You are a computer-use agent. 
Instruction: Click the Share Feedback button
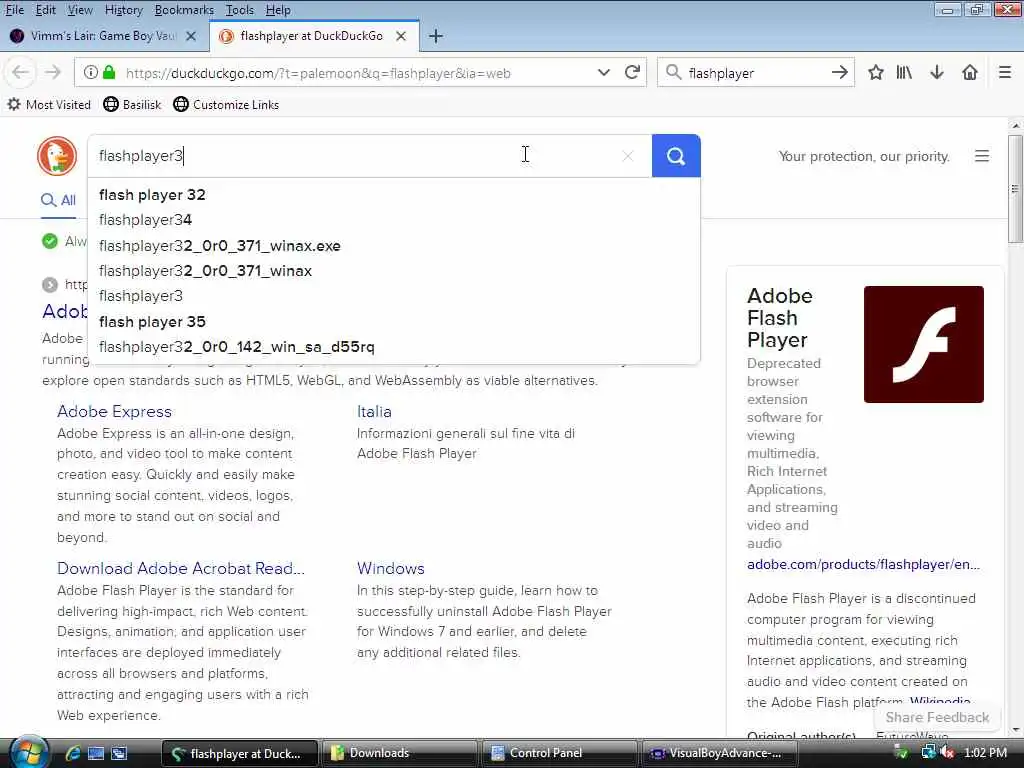point(937,717)
